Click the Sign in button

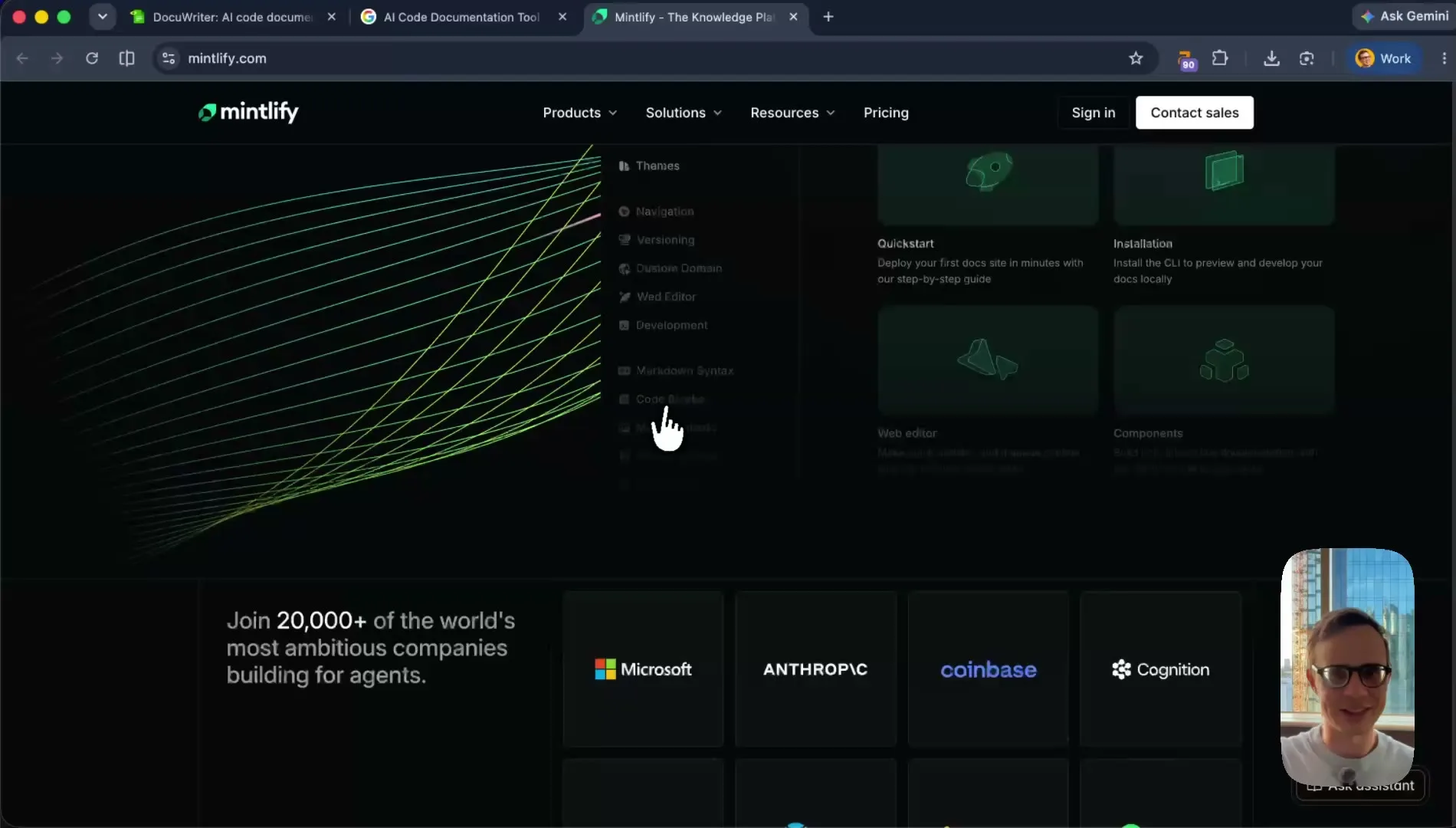coord(1093,113)
